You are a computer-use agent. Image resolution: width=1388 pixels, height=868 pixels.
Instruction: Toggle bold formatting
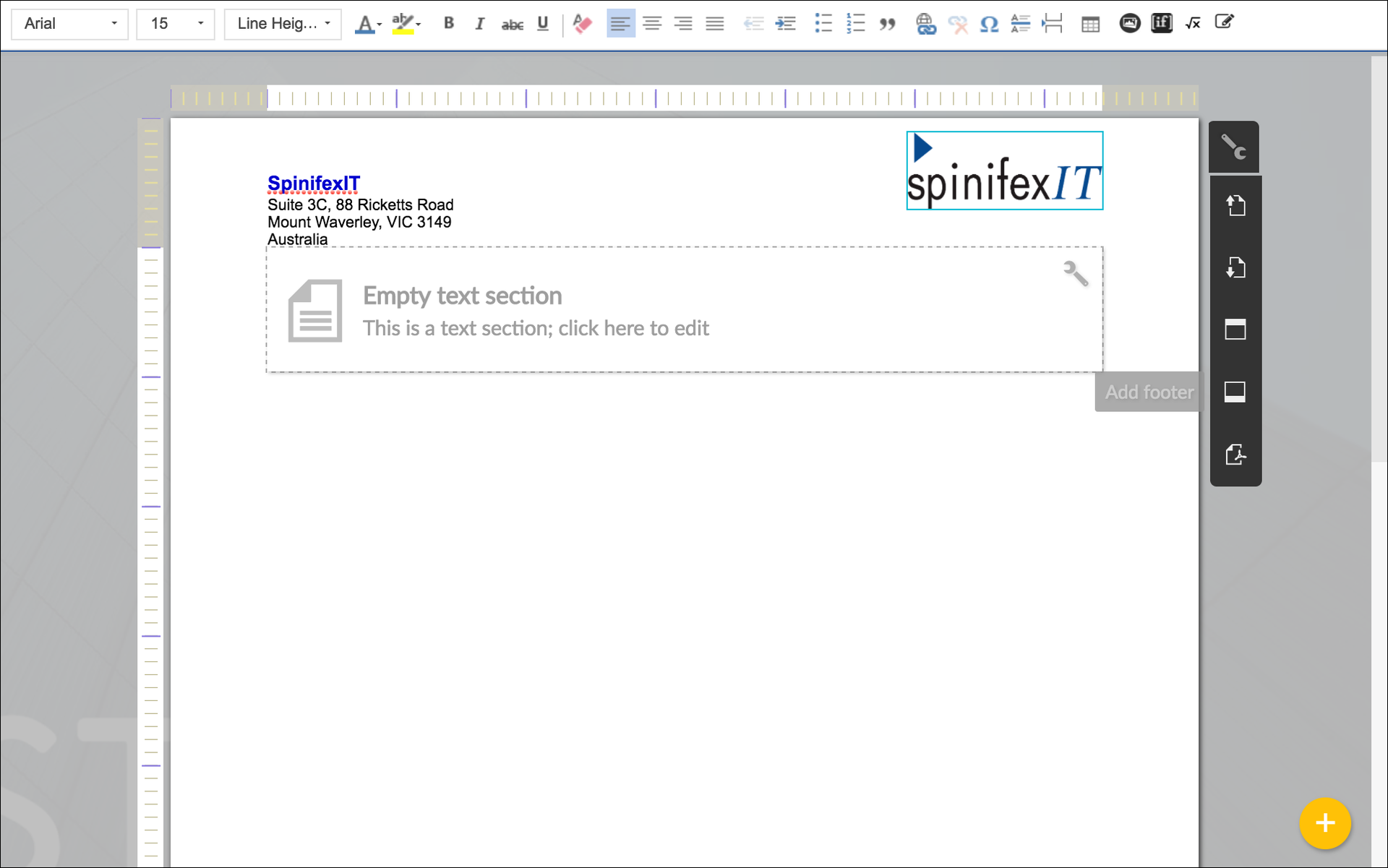[448, 23]
